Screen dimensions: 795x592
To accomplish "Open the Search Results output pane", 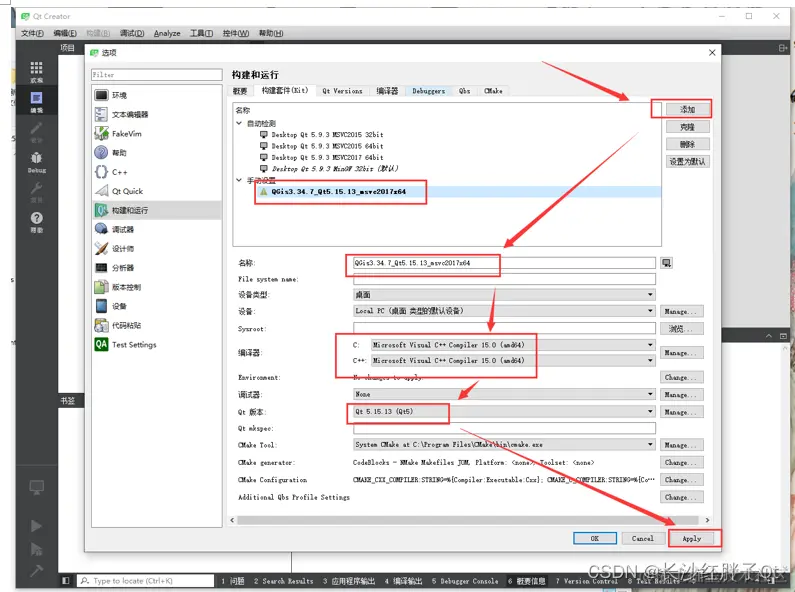I will [283, 581].
